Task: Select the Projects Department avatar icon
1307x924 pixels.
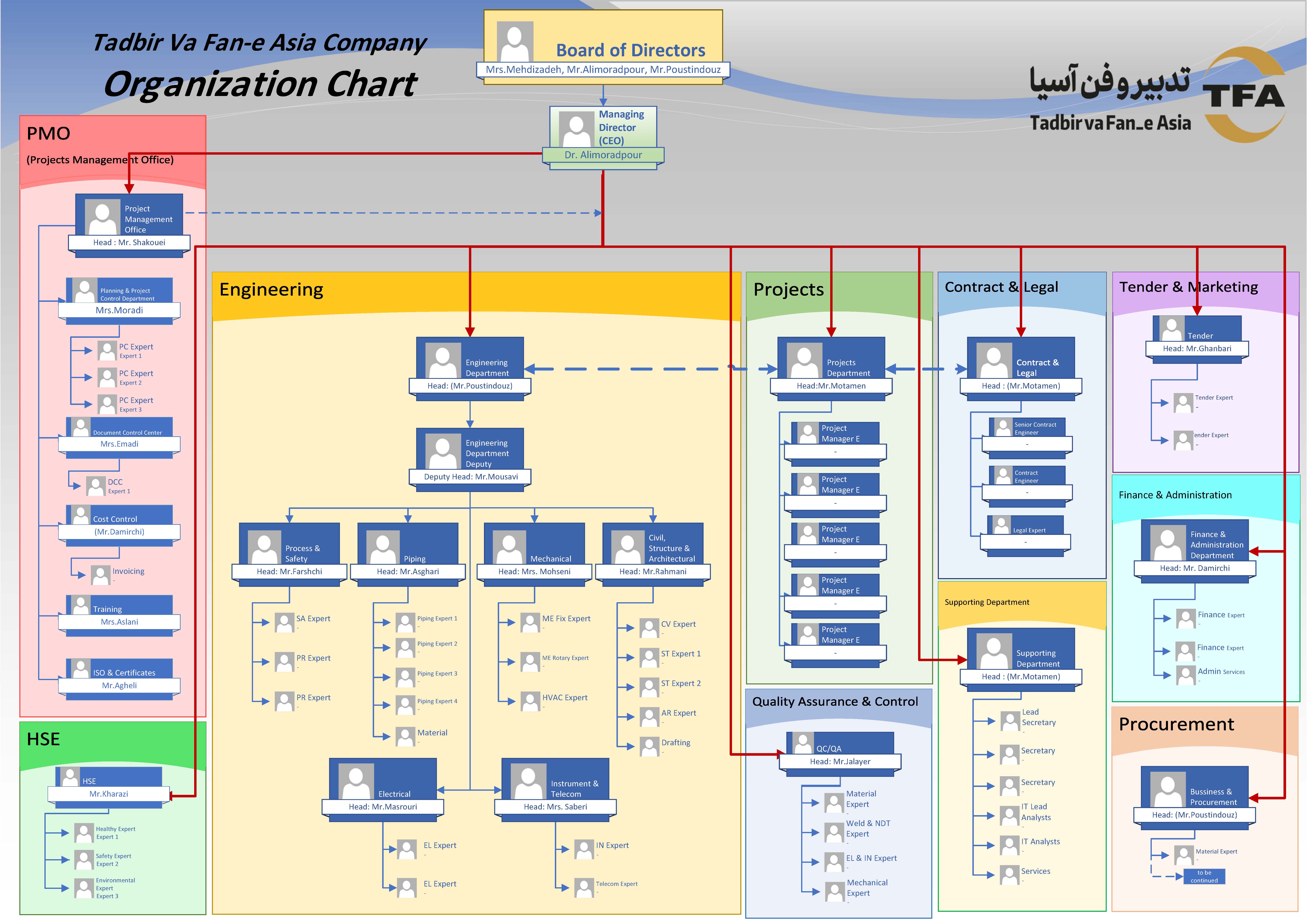Action: [x=804, y=360]
